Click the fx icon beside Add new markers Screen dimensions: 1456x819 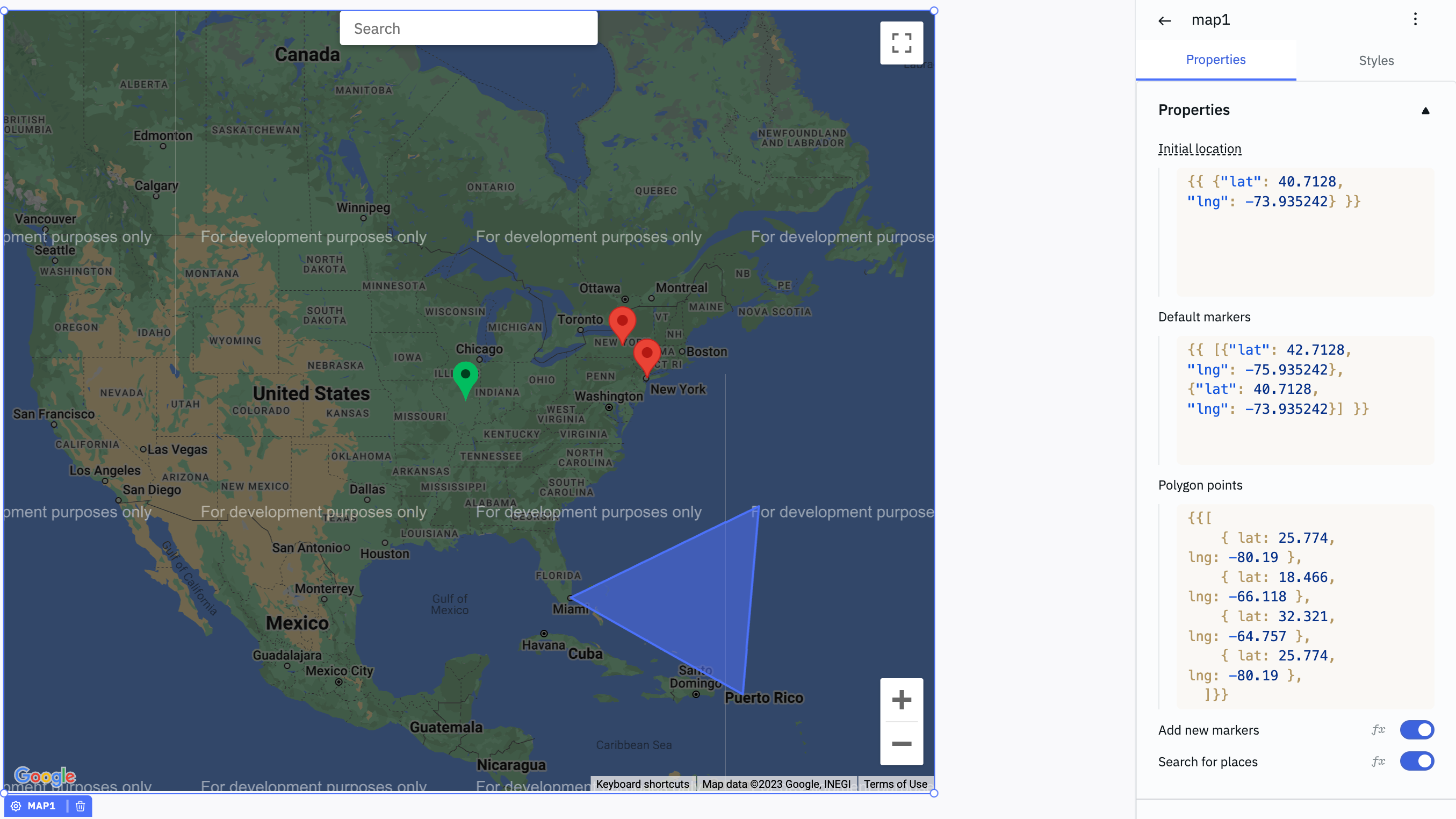1378,730
